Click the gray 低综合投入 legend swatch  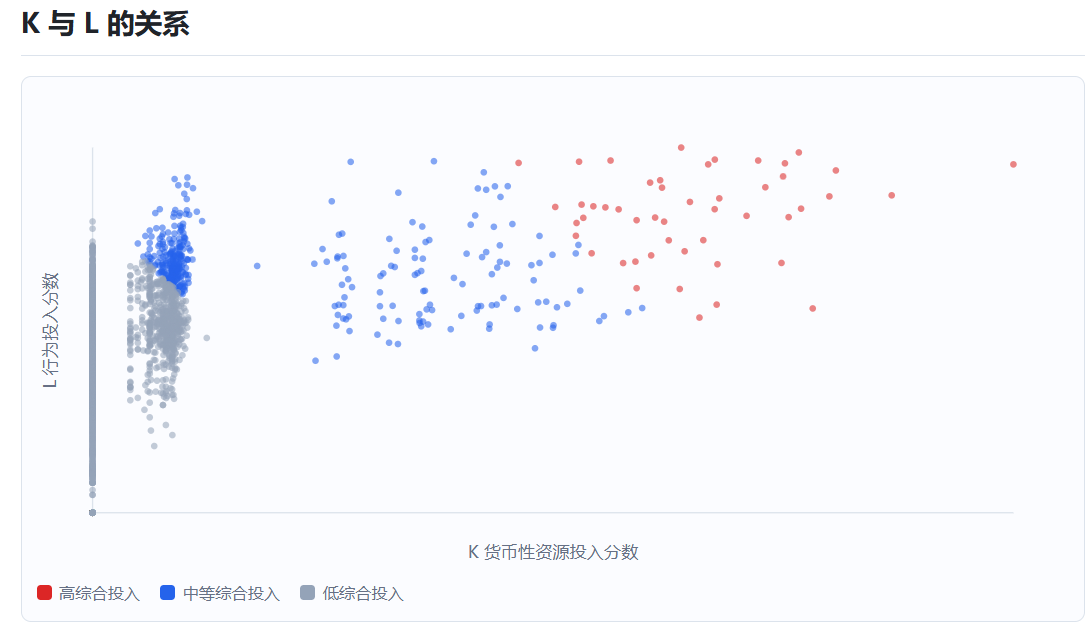308,592
